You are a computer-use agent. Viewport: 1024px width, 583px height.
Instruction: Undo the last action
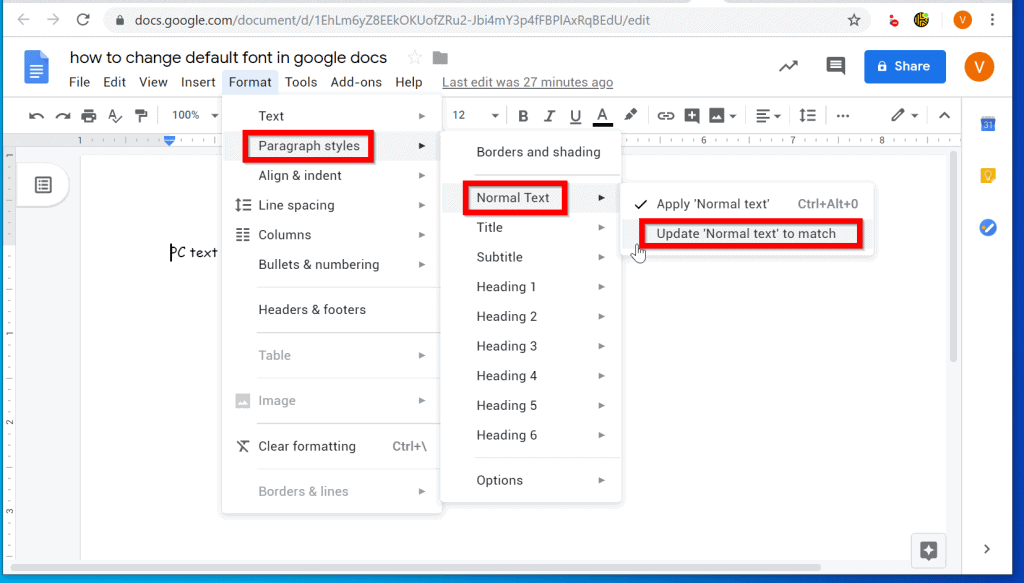36,115
